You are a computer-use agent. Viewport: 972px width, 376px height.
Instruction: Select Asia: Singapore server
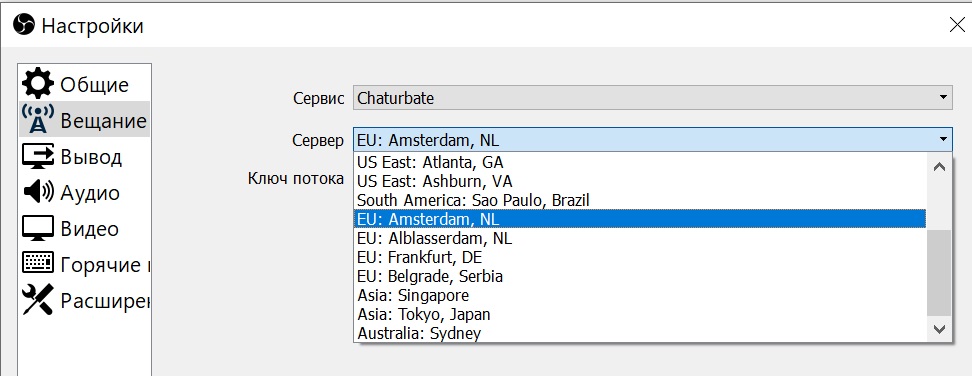coord(640,295)
